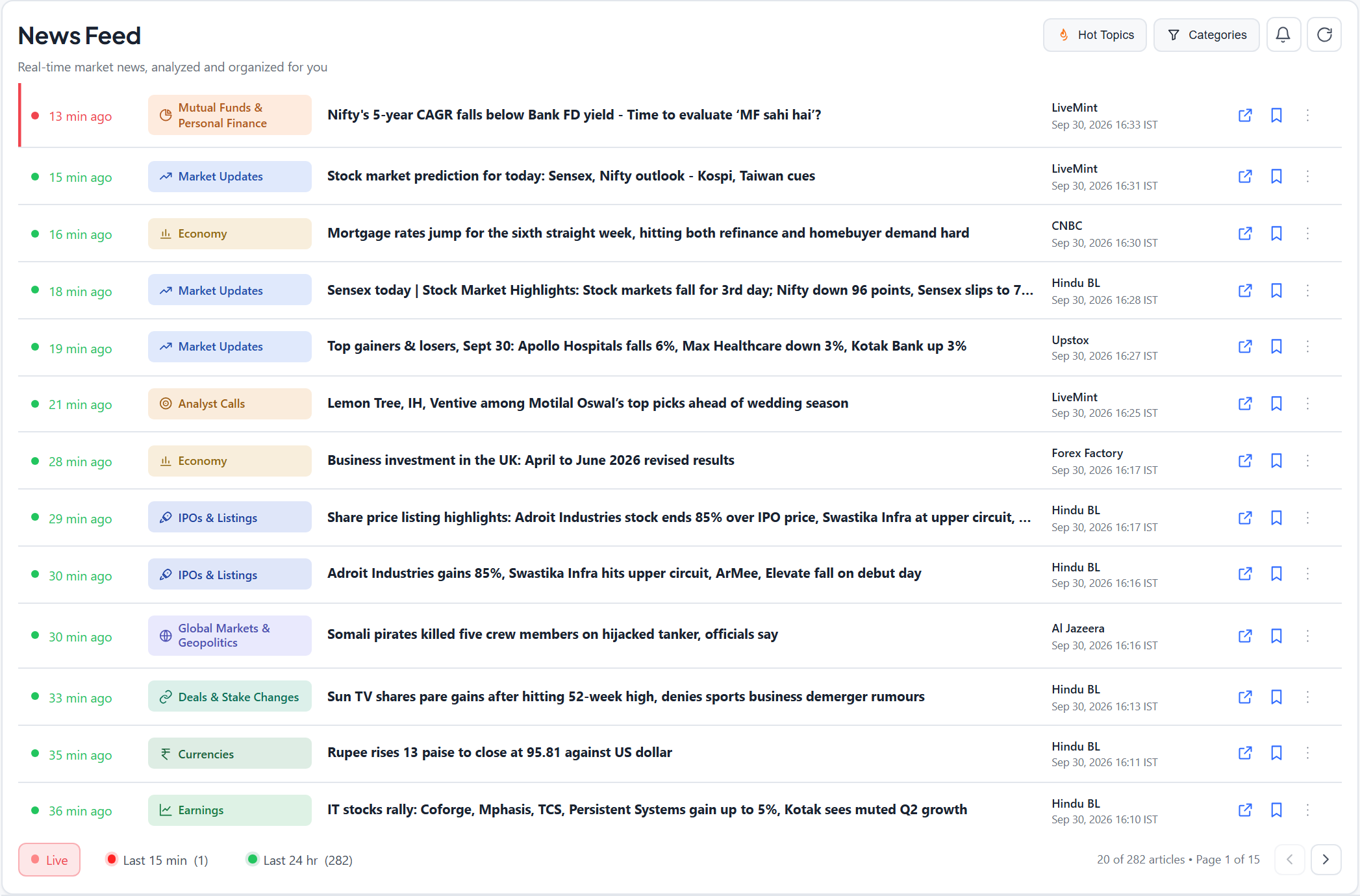The width and height of the screenshot is (1360, 896).
Task: Open external link for Share price listing highlights
Action: 1245,518
